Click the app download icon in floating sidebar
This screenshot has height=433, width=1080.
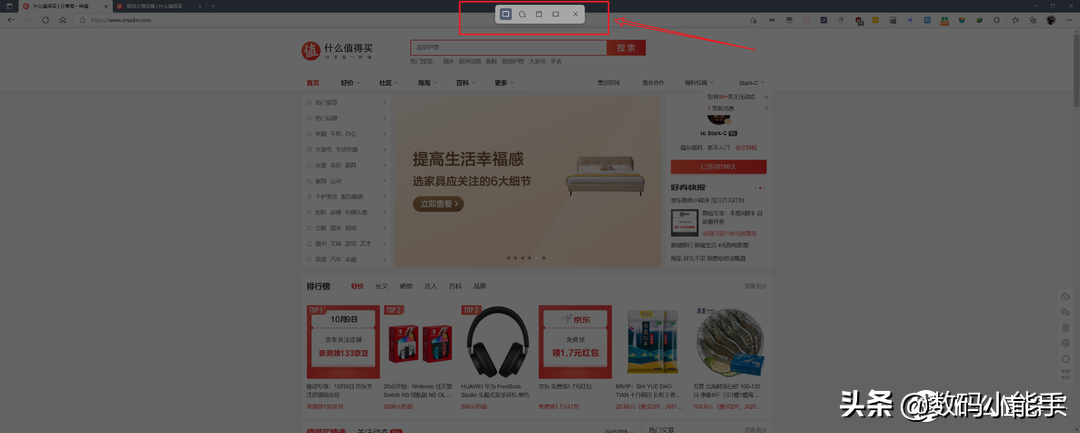tap(1066, 327)
